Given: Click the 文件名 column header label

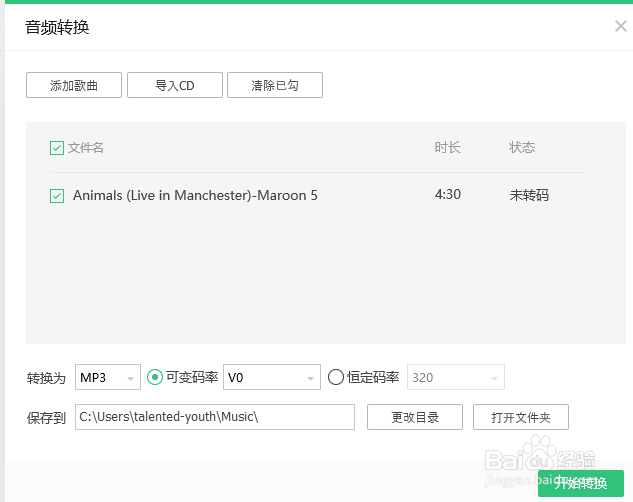Looking at the screenshot, I should [86, 148].
